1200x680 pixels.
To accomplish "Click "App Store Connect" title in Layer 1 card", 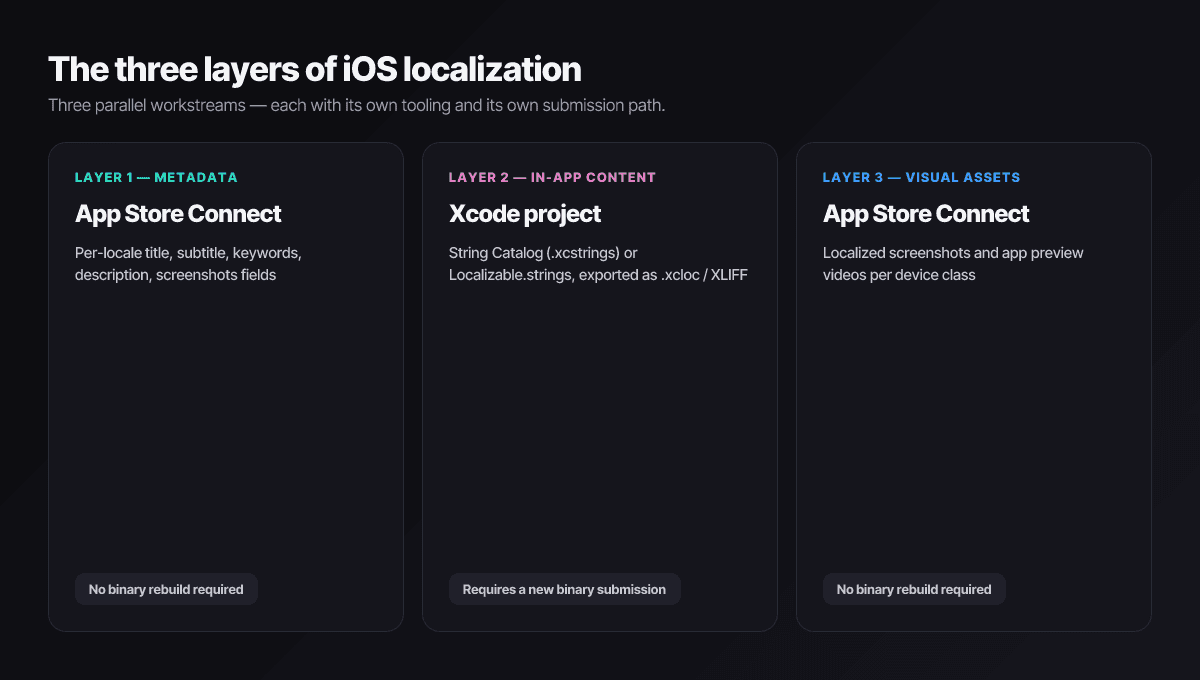I will pyautogui.click(x=178, y=213).
